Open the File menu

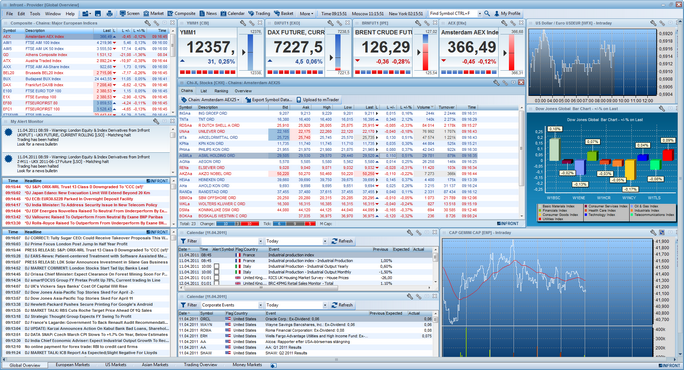click(9, 14)
